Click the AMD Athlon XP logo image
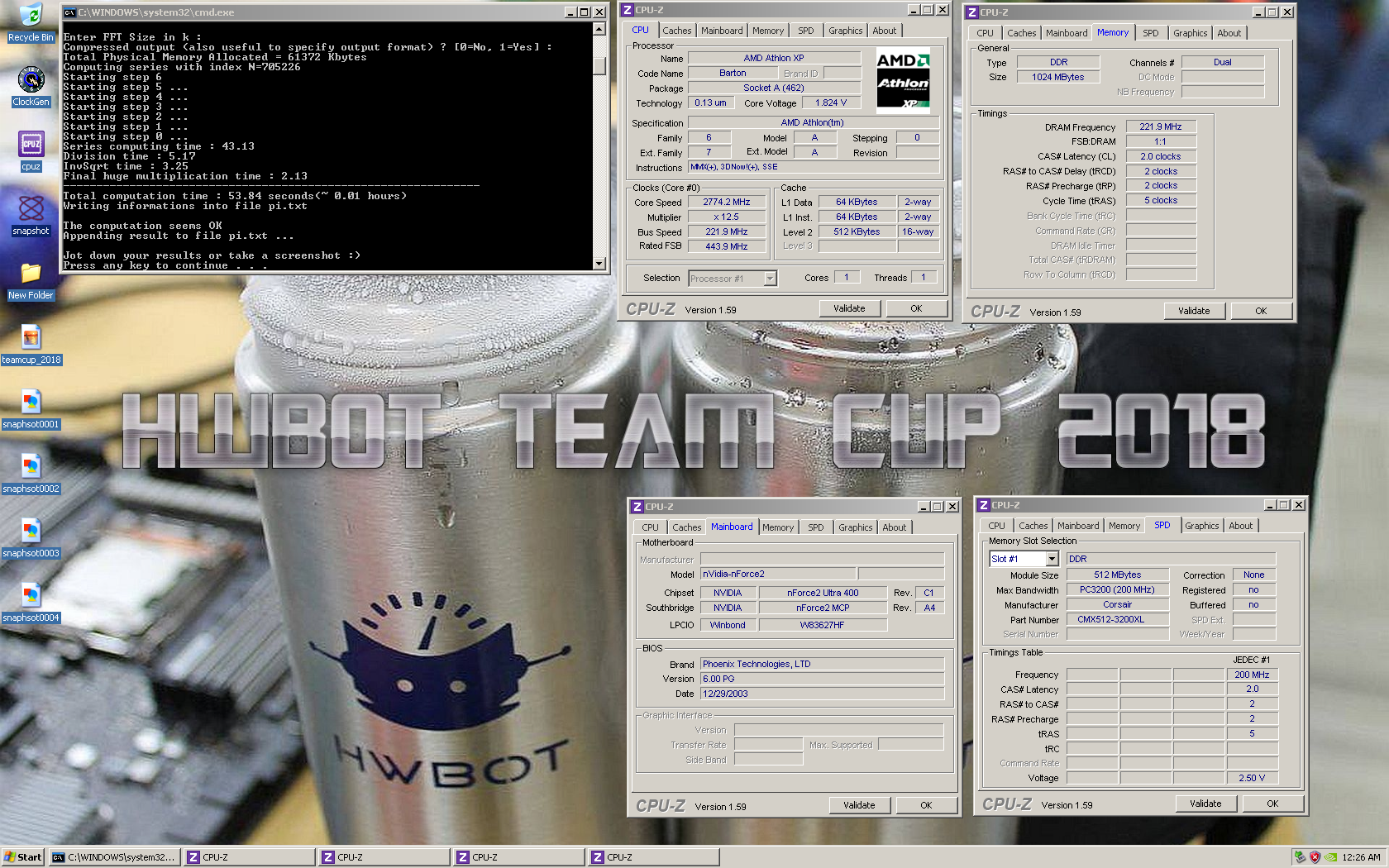1389x868 pixels. tap(903, 80)
